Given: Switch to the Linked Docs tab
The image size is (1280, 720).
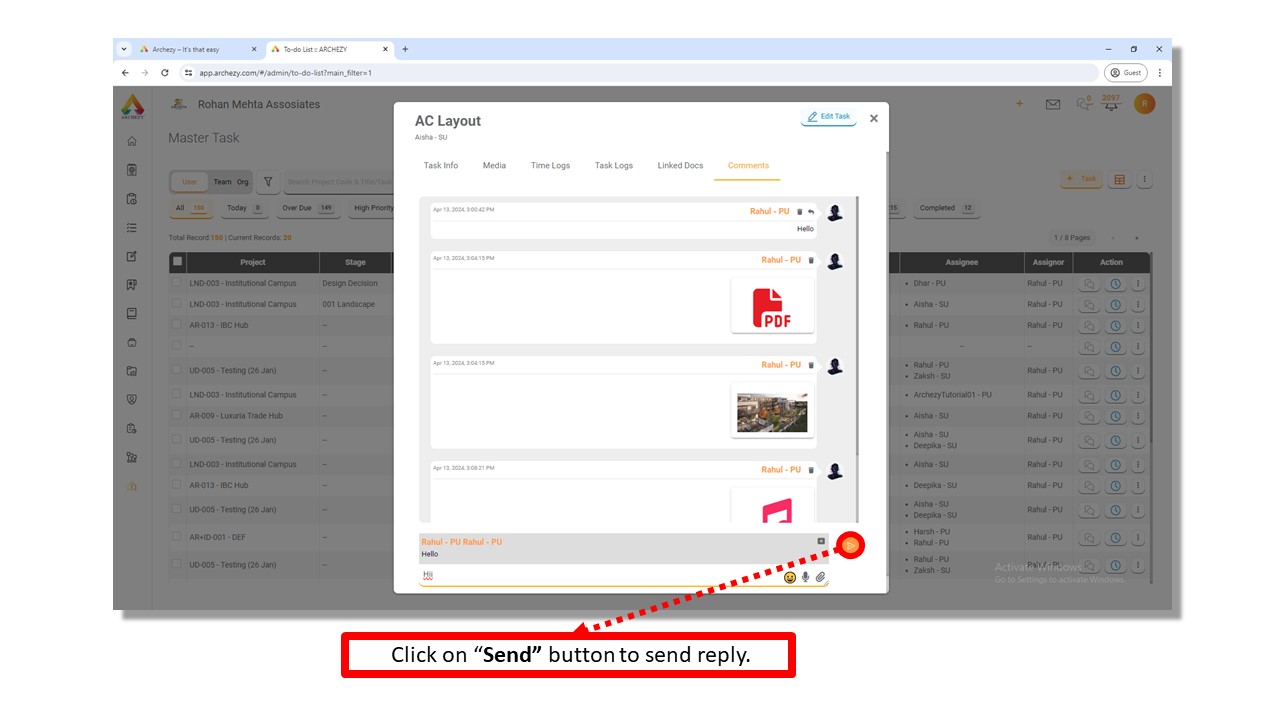Looking at the screenshot, I should point(680,166).
